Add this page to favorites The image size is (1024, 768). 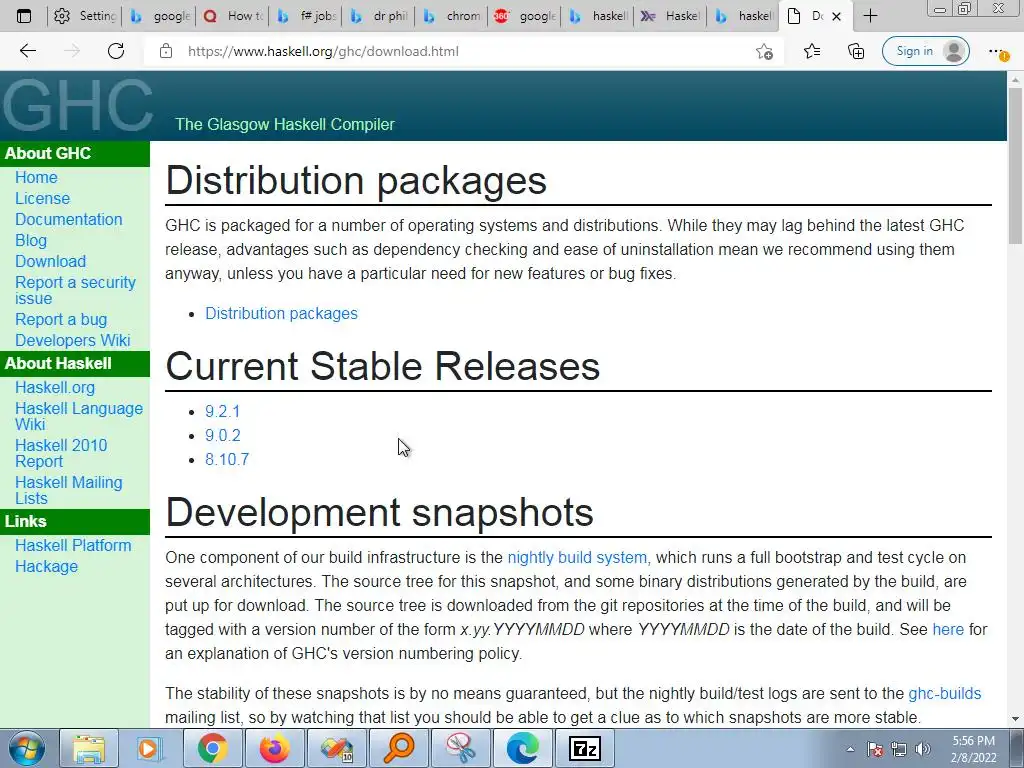point(764,52)
